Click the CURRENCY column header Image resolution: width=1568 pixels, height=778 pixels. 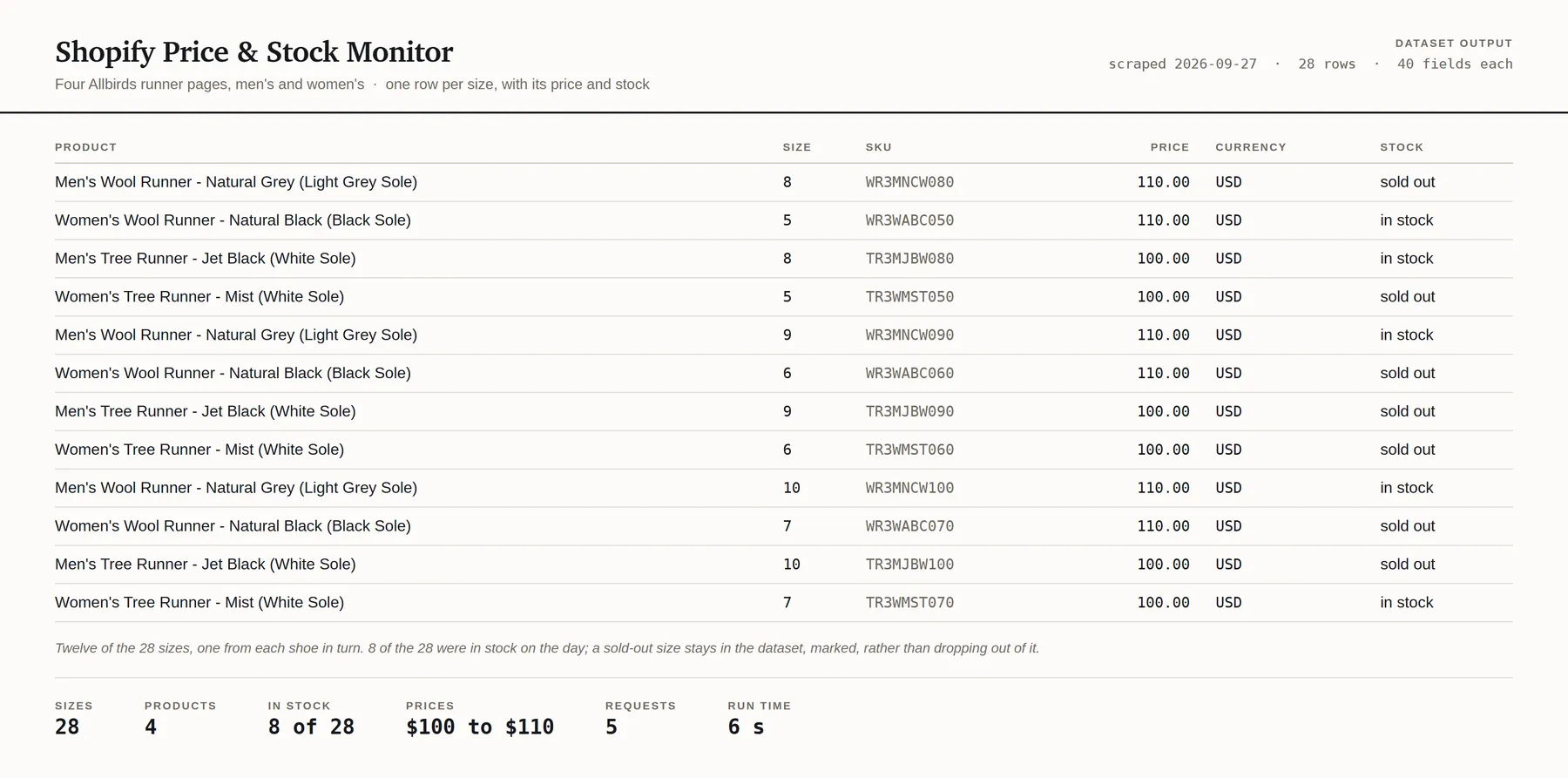tap(1251, 147)
